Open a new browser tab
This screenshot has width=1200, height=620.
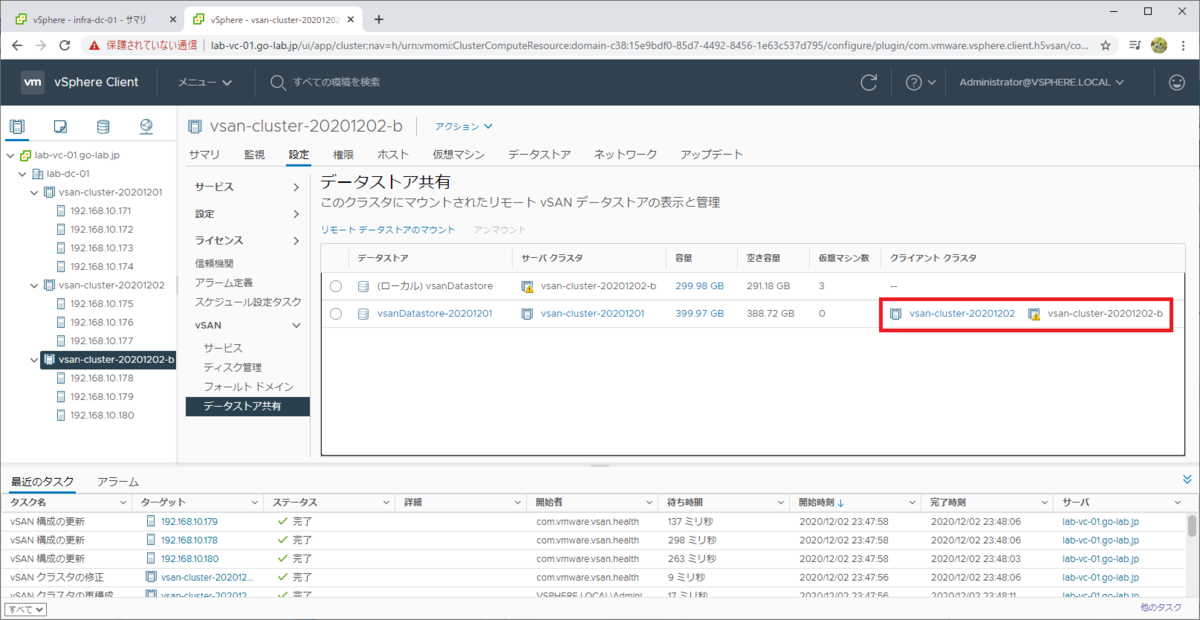click(x=378, y=19)
